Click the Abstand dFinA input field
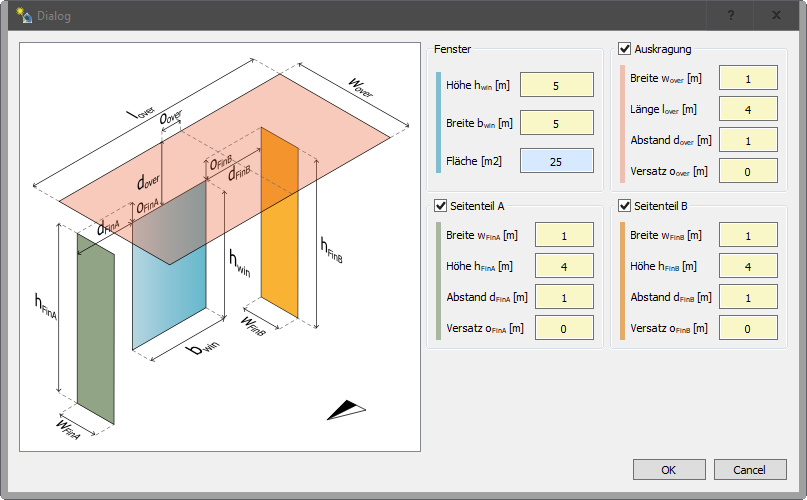Viewport: 807px width, 500px height. click(x=564, y=297)
